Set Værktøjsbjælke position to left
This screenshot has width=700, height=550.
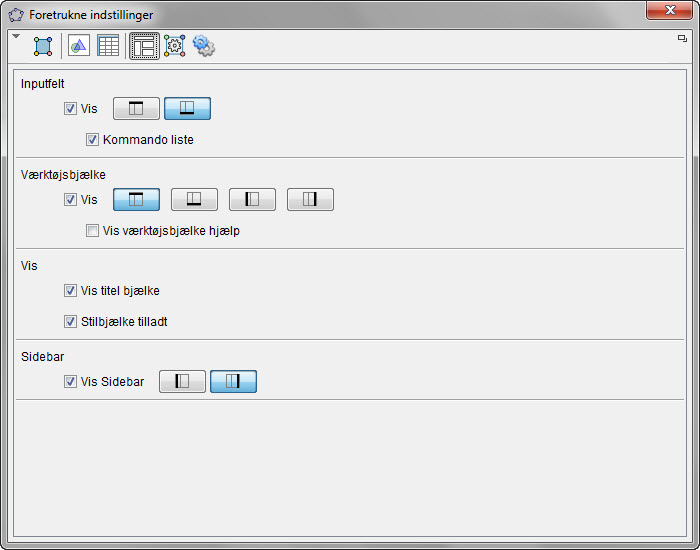point(252,200)
